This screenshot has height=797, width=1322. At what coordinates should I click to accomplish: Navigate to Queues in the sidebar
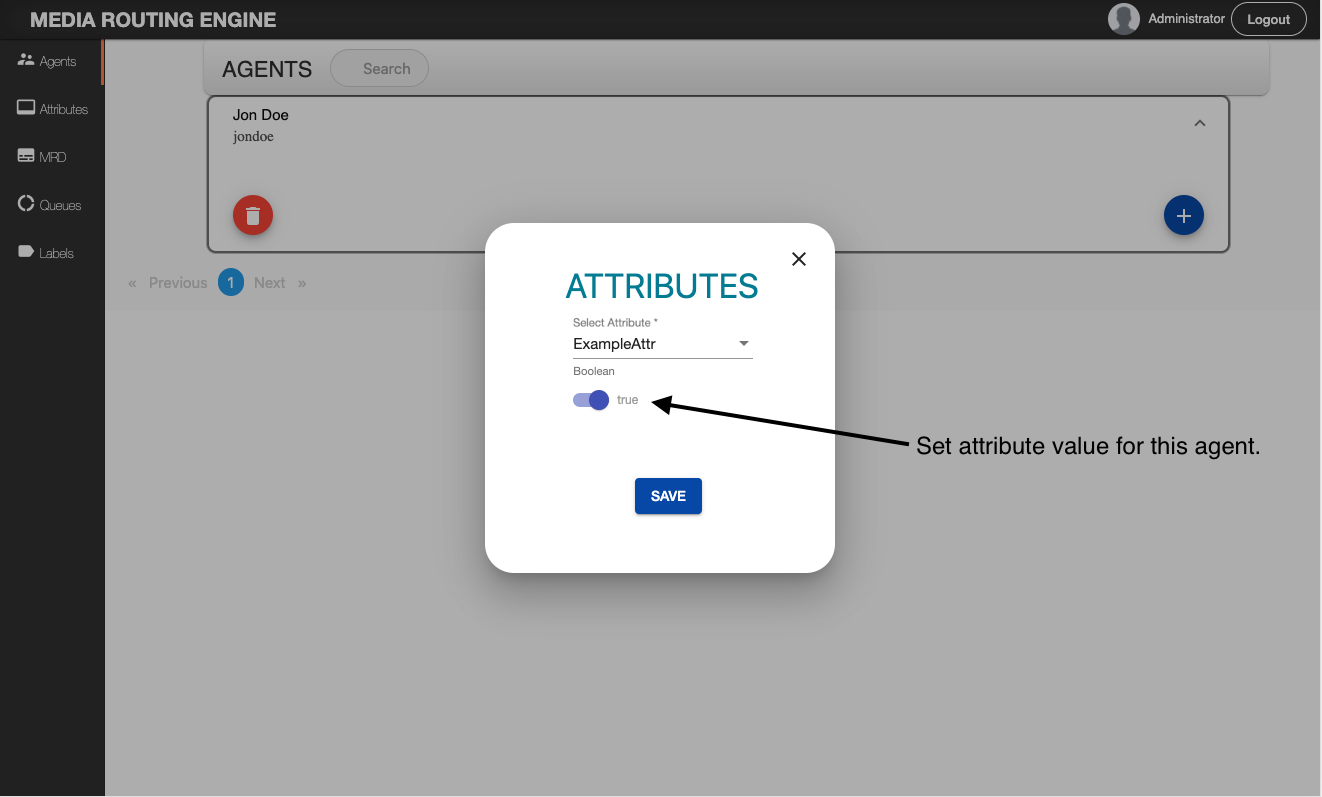click(x=49, y=205)
